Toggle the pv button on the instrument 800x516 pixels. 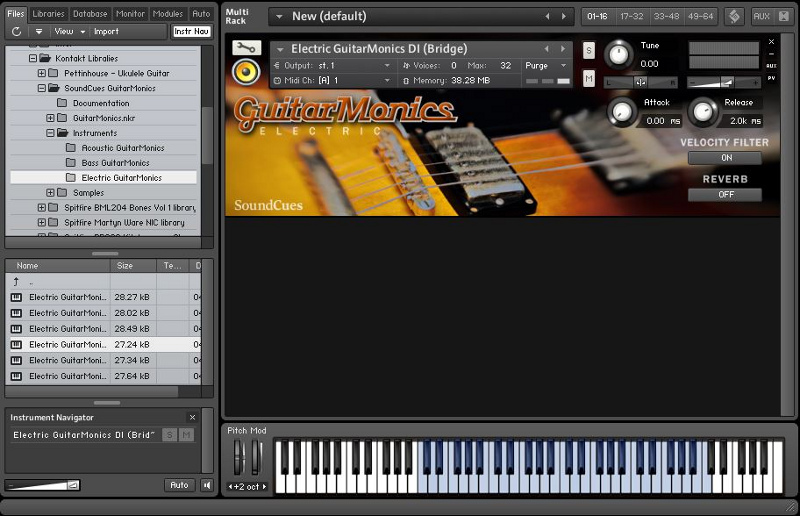click(771, 78)
